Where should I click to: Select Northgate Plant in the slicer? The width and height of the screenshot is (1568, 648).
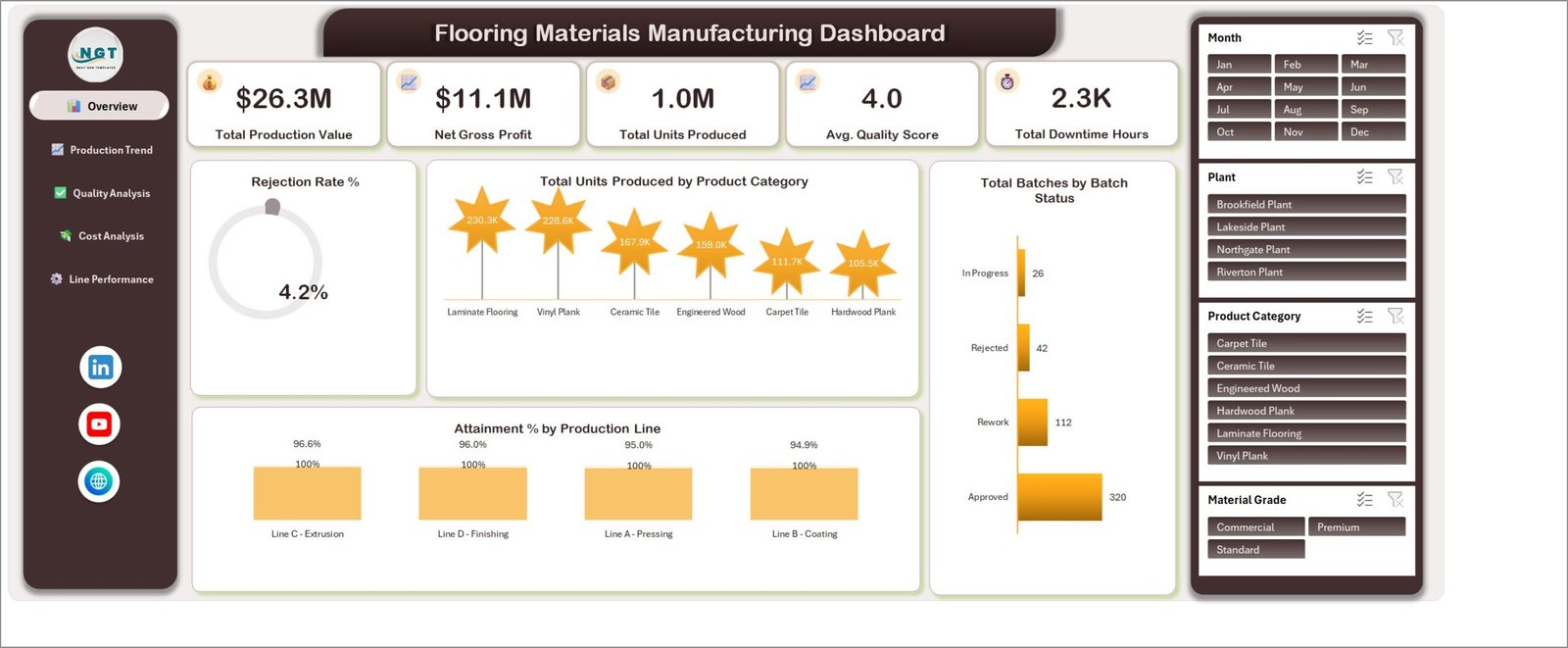[x=1306, y=249]
